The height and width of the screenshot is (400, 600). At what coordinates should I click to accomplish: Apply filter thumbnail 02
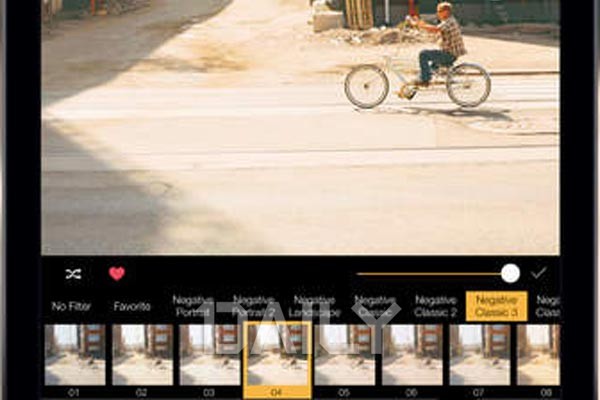(142, 355)
